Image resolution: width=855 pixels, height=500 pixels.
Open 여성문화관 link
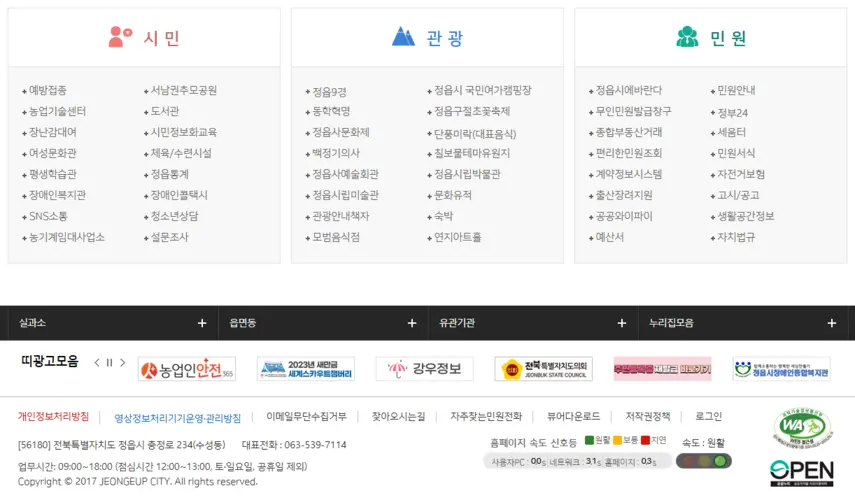52,153
